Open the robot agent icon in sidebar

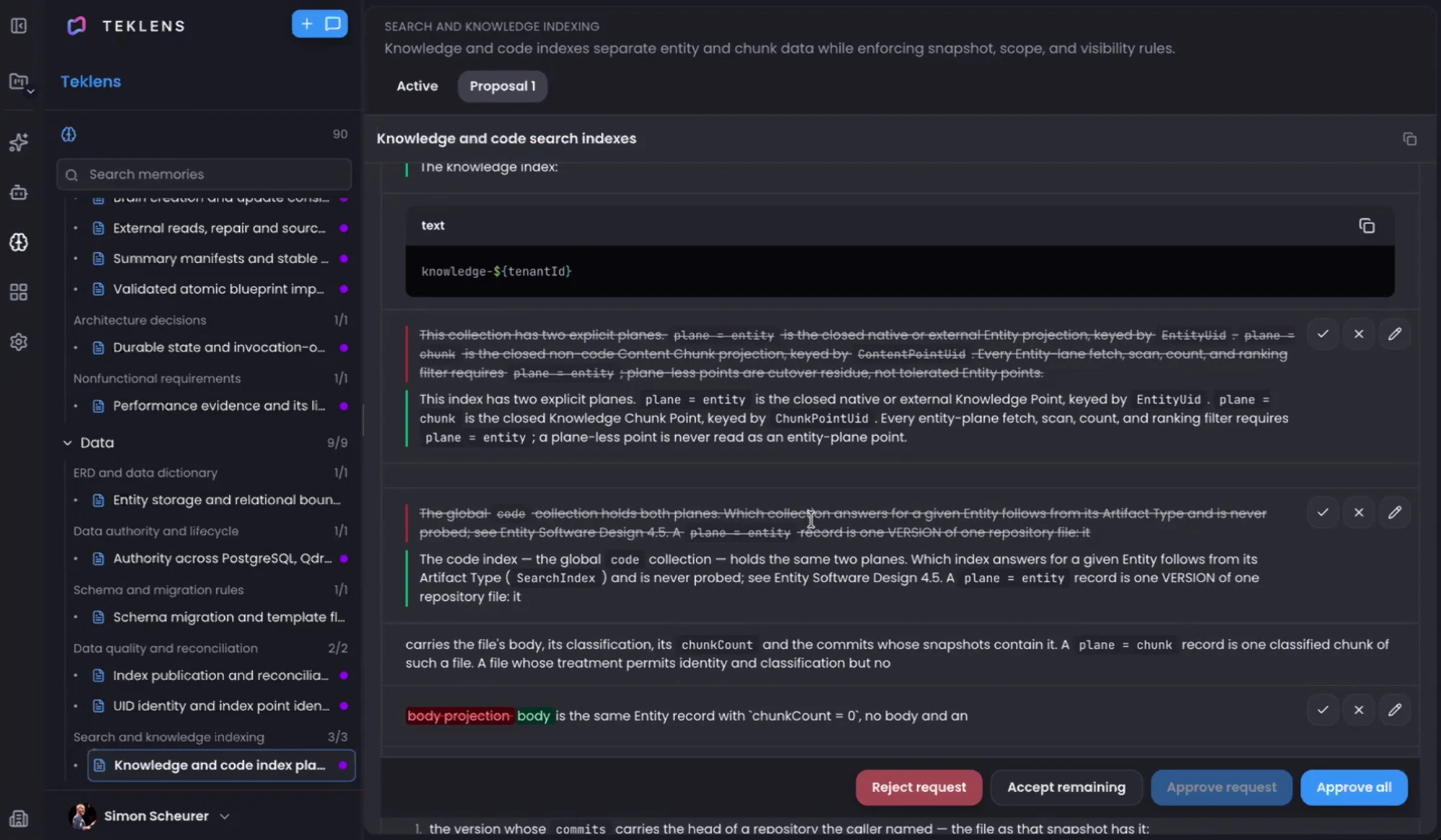[19, 192]
